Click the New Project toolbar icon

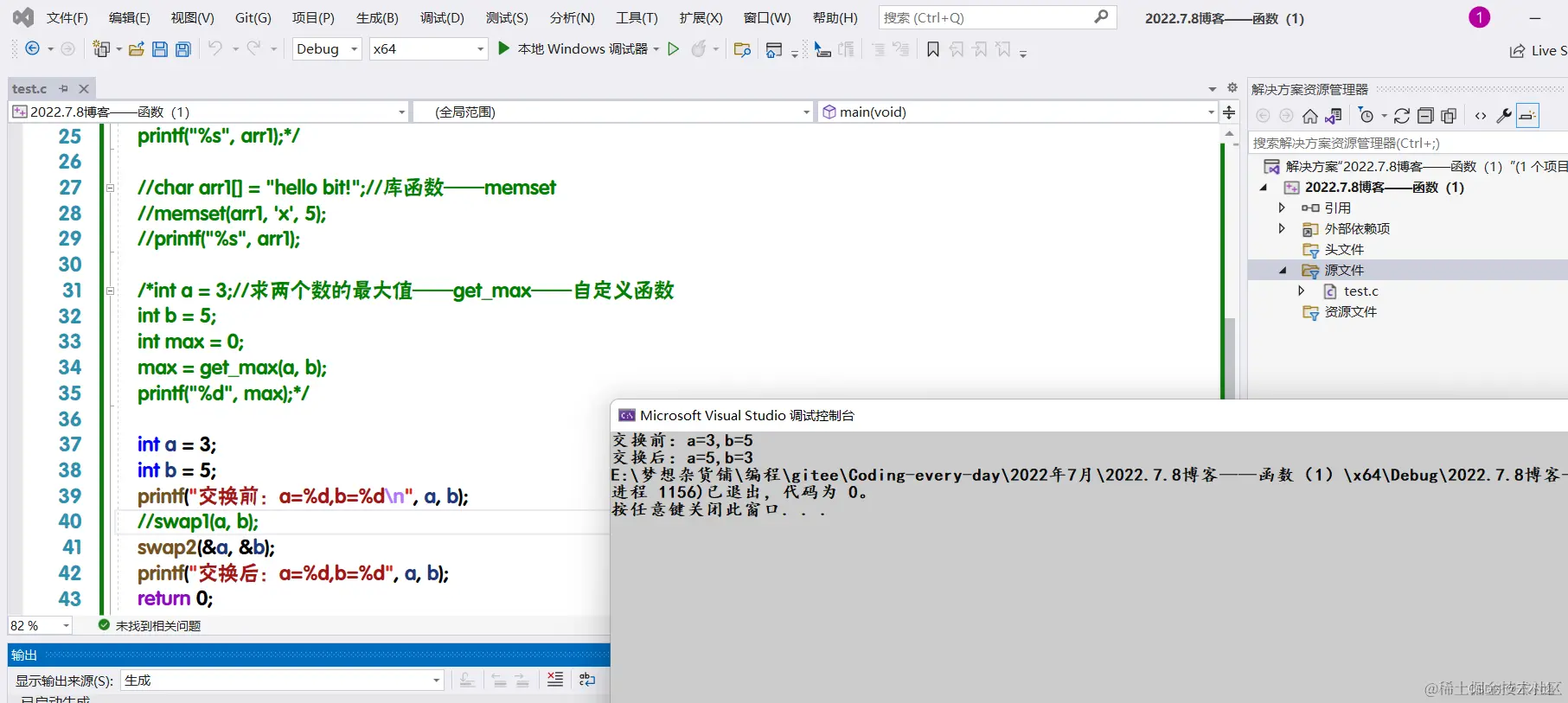point(101,49)
